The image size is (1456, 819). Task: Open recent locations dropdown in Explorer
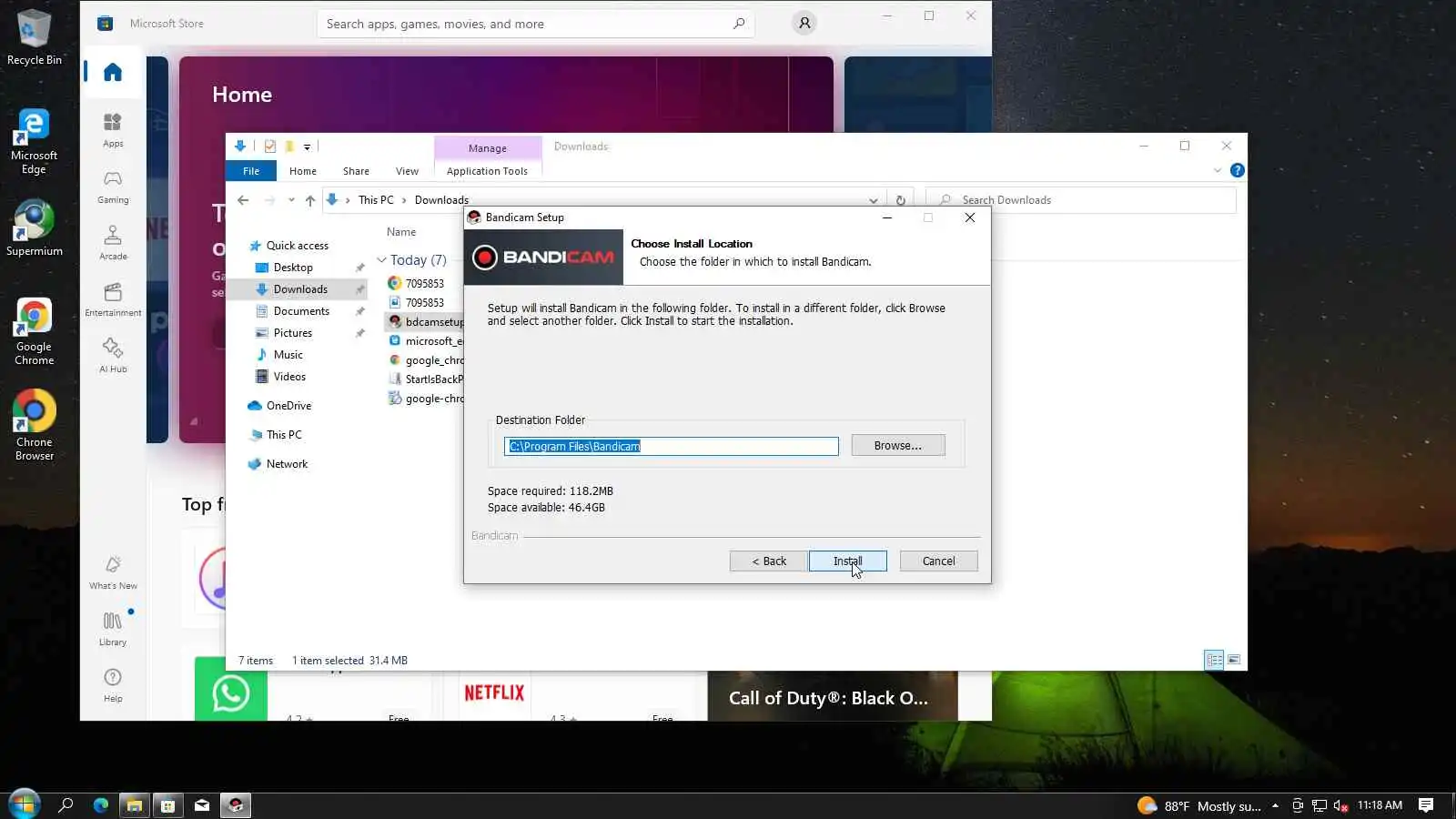click(x=291, y=200)
